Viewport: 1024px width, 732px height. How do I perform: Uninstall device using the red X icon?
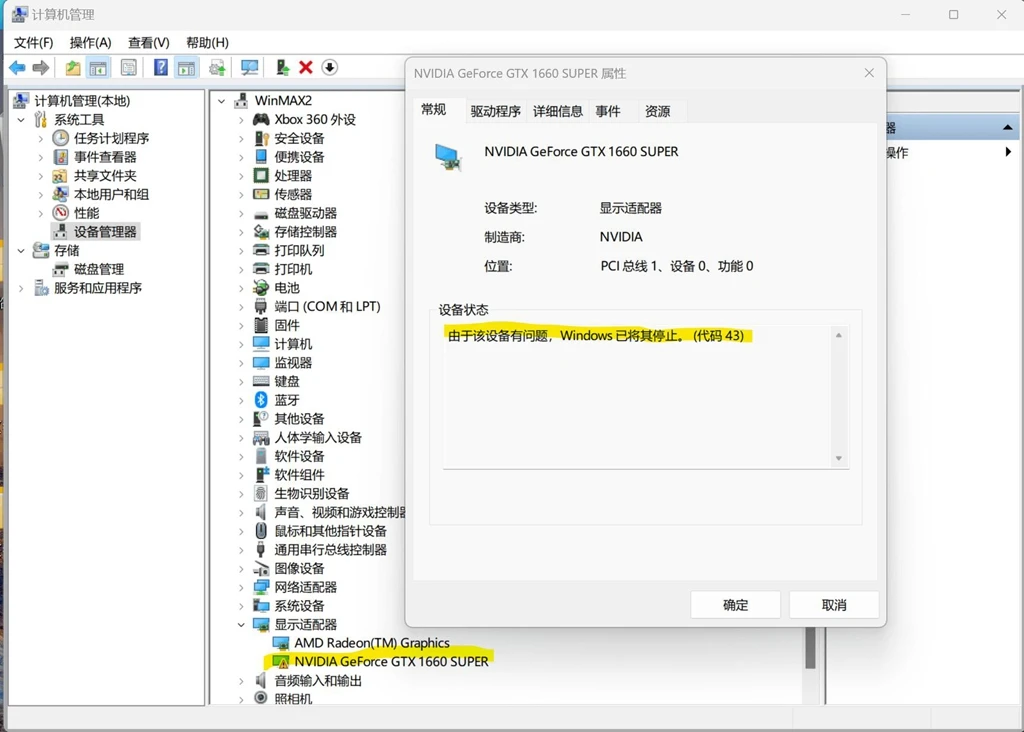tap(306, 67)
